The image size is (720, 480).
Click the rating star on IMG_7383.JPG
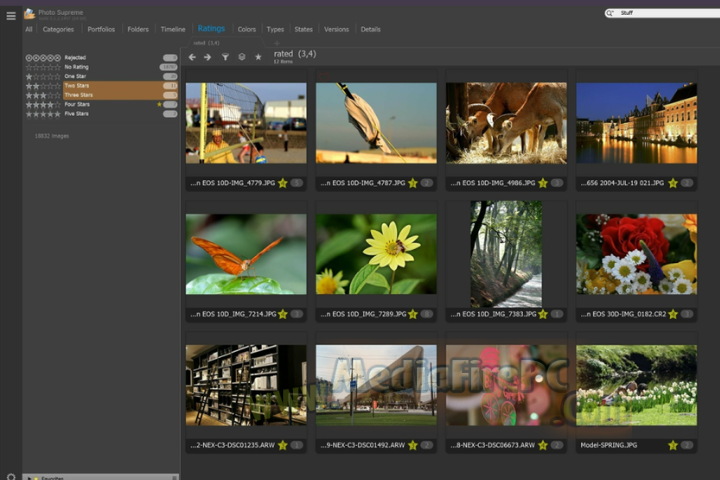point(543,314)
